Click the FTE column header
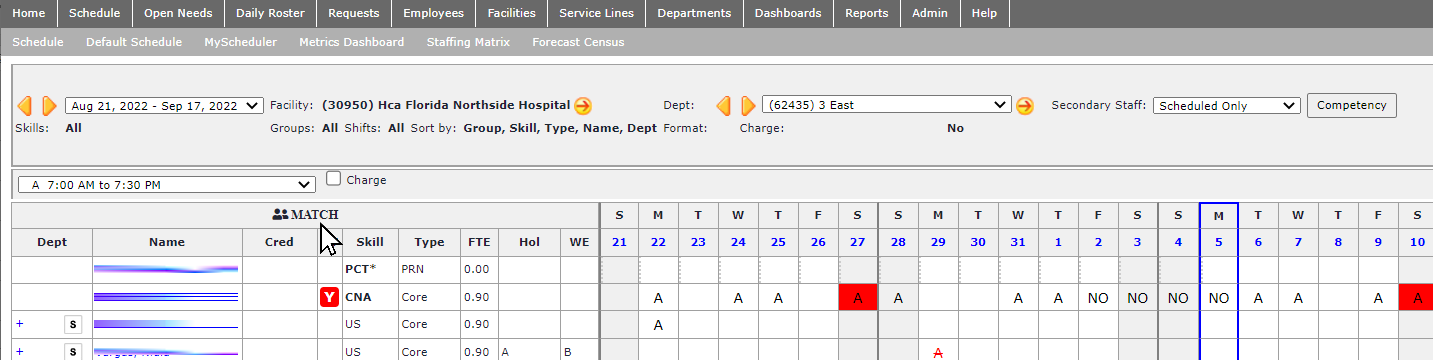 (479, 242)
